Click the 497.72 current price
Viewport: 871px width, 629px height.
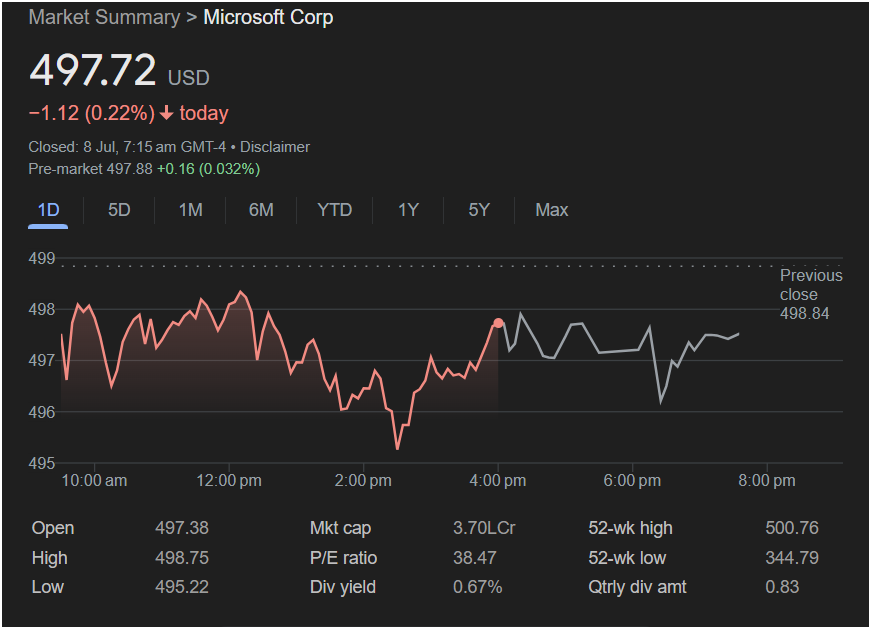(93, 70)
